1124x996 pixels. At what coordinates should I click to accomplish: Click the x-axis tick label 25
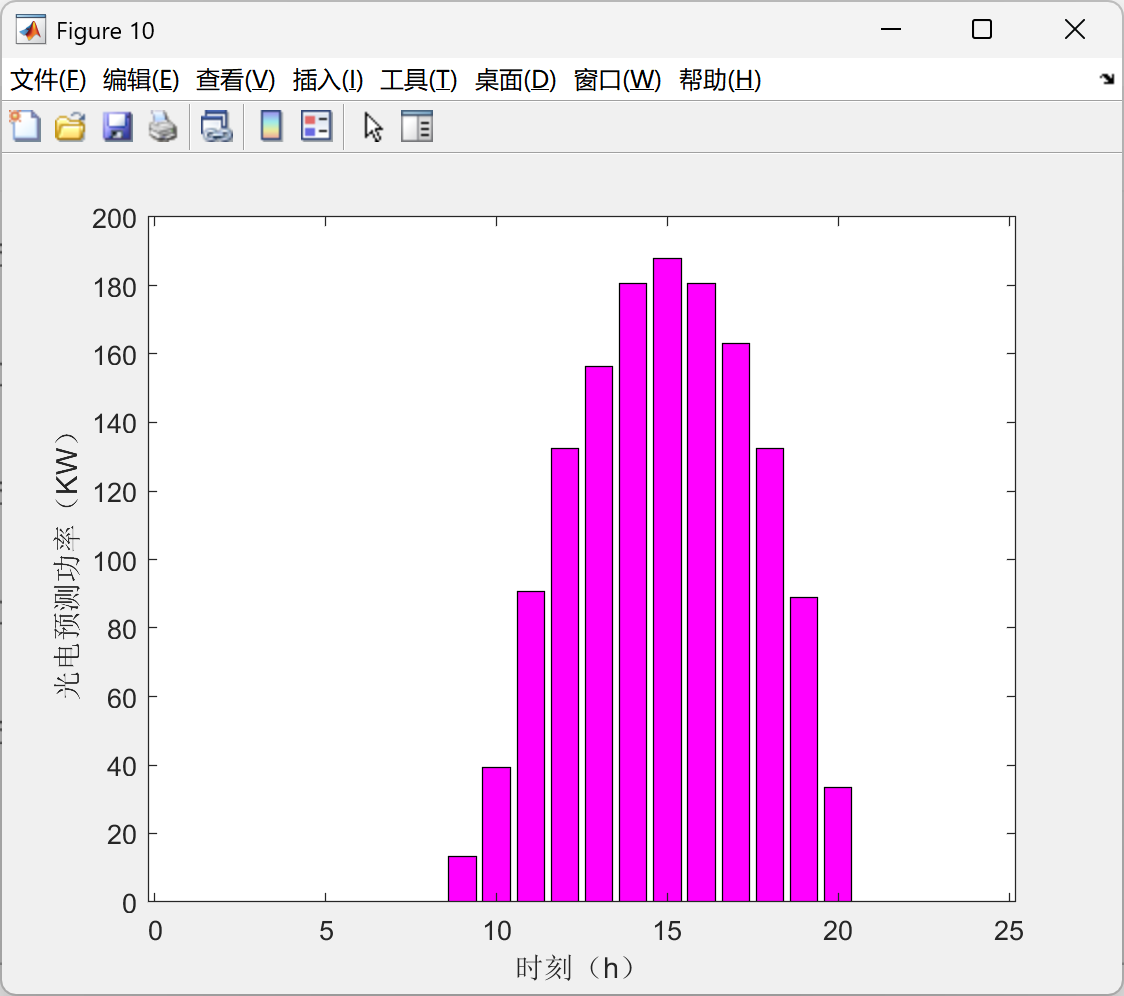[x=1009, y=931]
